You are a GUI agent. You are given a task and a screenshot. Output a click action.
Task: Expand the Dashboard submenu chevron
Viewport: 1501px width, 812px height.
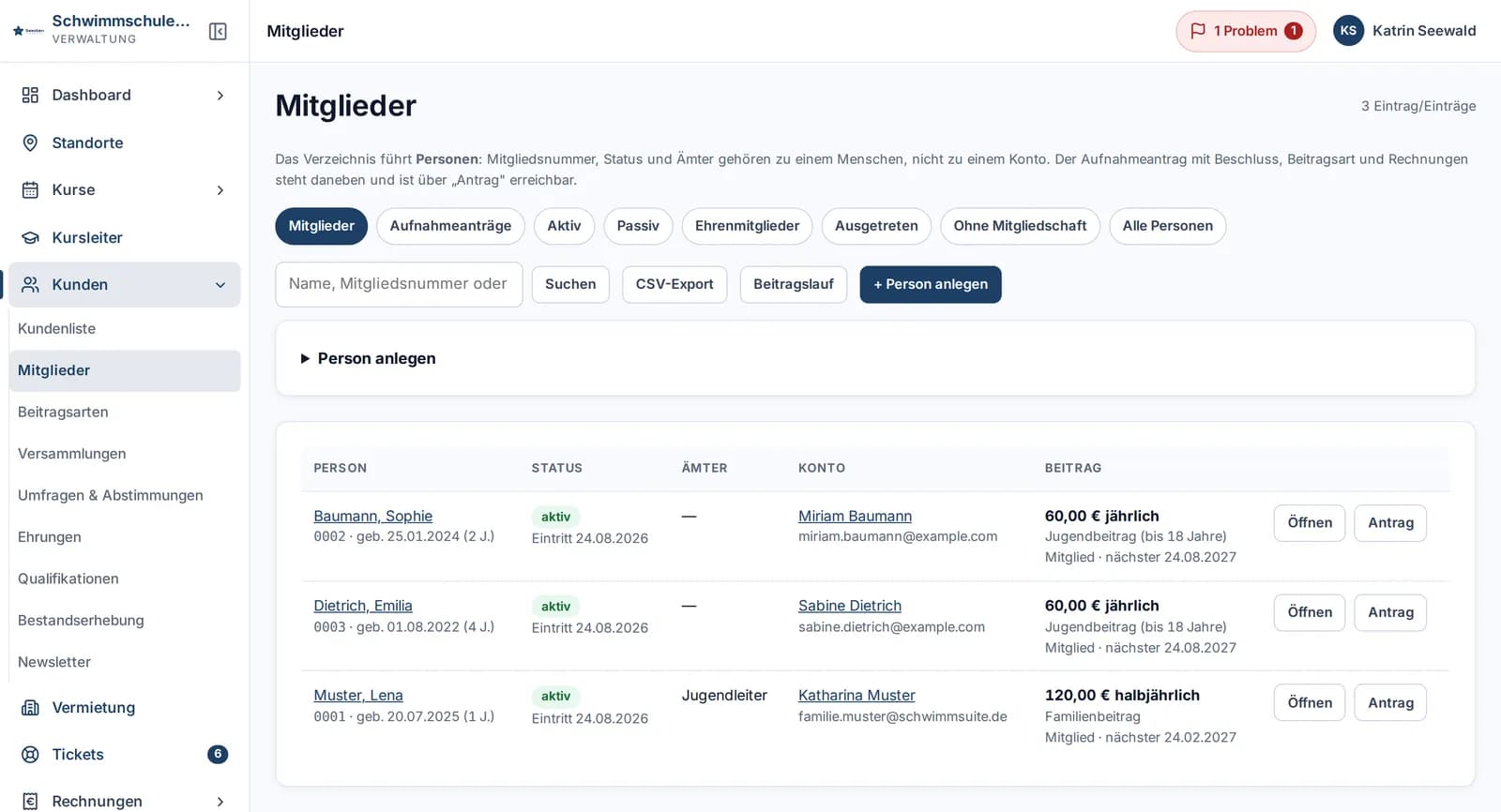pos(220,96)
